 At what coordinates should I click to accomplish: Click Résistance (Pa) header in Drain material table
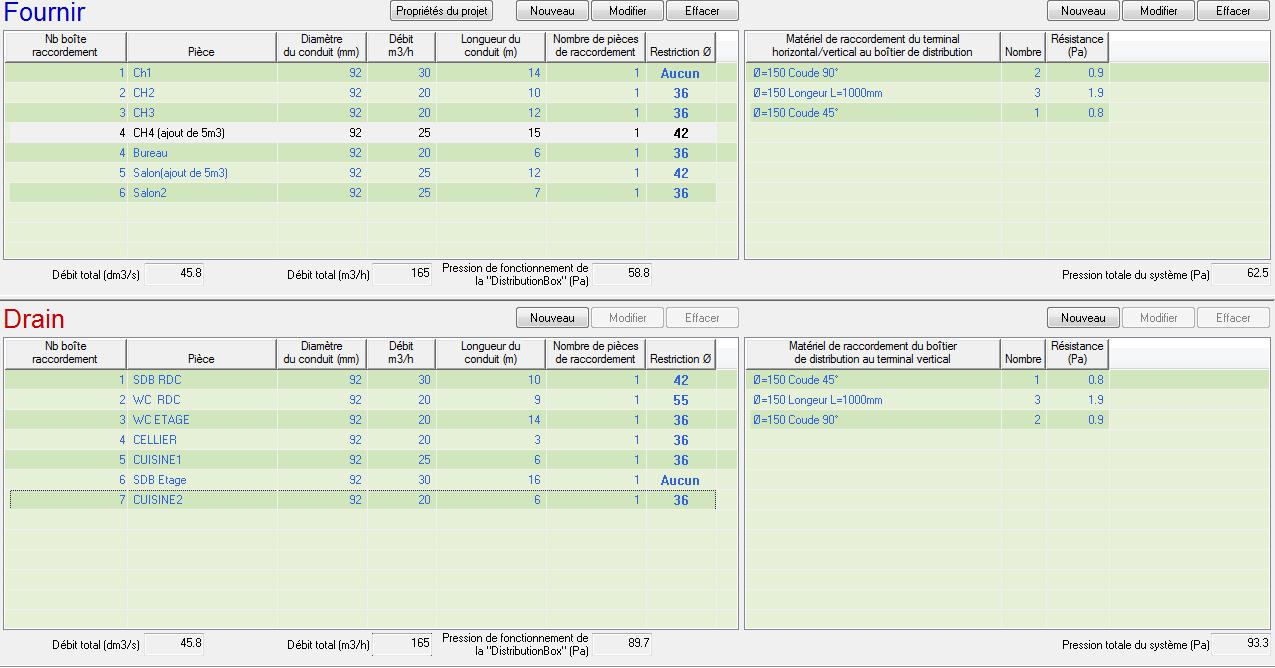click(1077, 353)
